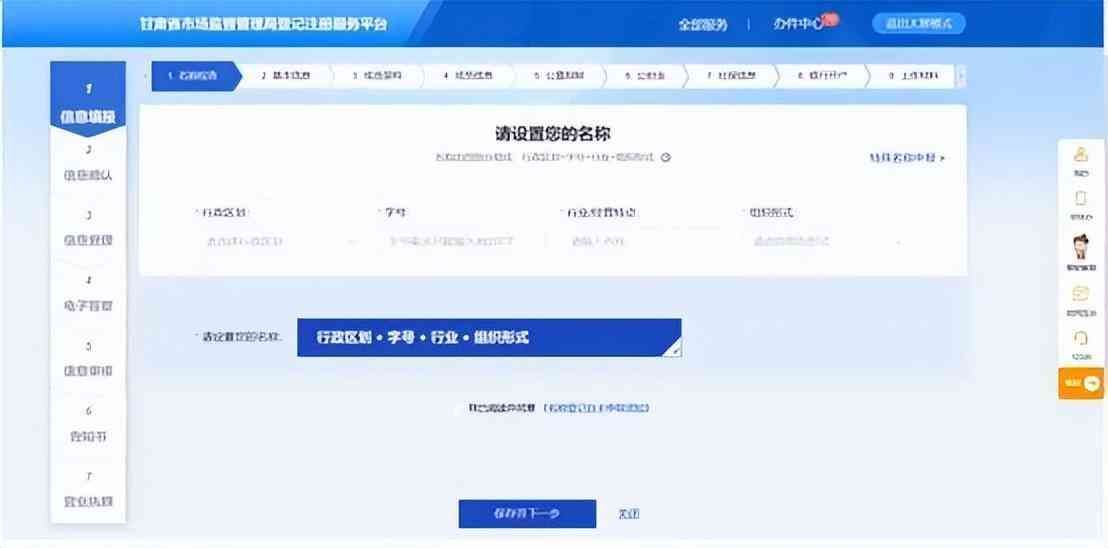1108x548 pixels.
Task: Select sidebar step 4 电子签名
Action: click(x=88, y=294)
